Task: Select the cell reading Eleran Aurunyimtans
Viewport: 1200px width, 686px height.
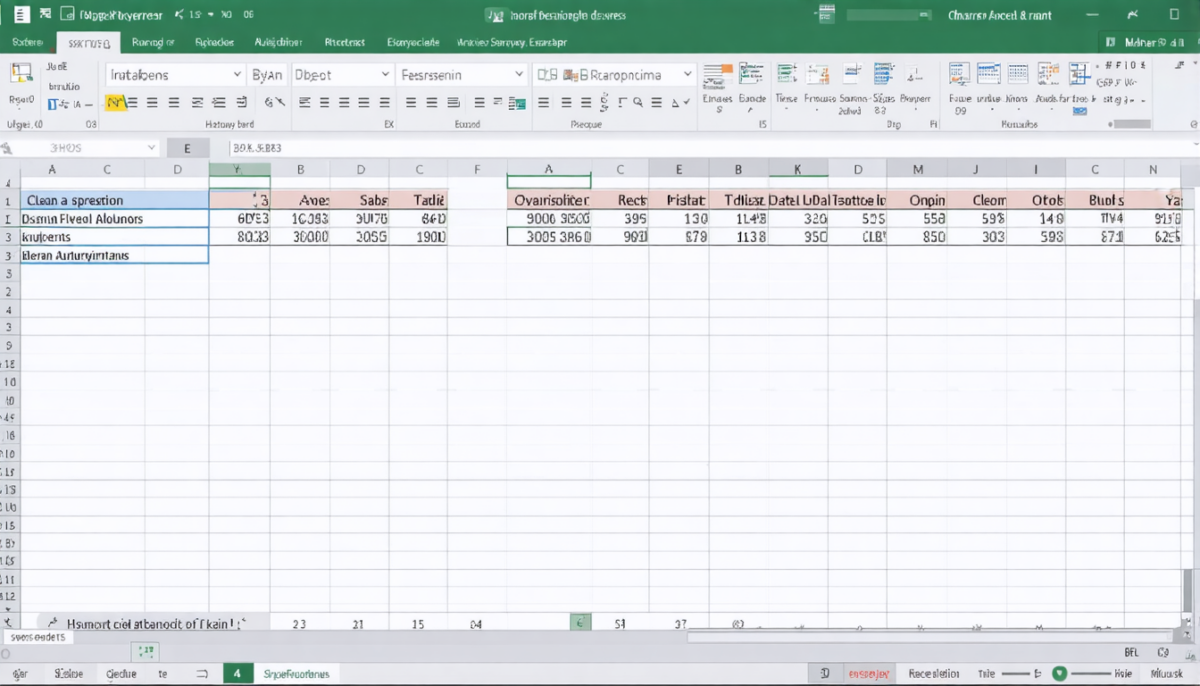Action: pyautogui.click(x=114, y=255)
